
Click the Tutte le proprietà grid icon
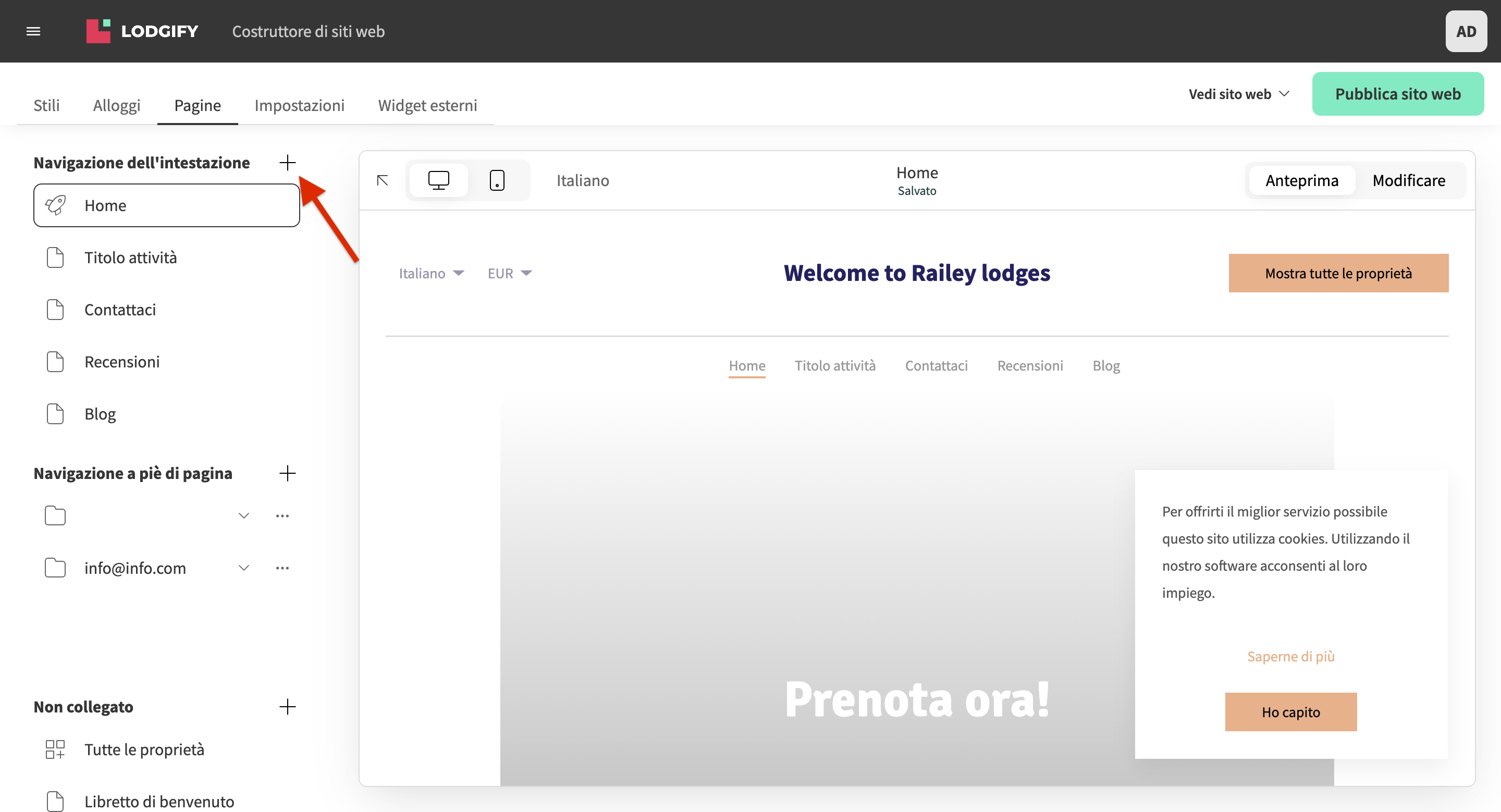55,749
